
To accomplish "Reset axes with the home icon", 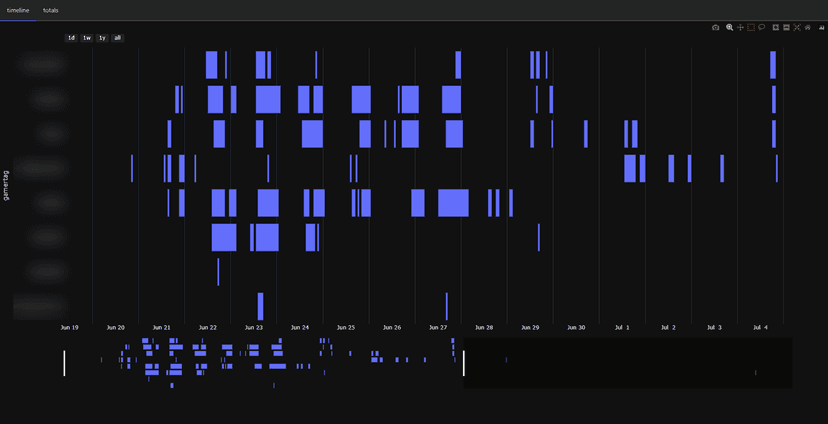I will [807, 27].
